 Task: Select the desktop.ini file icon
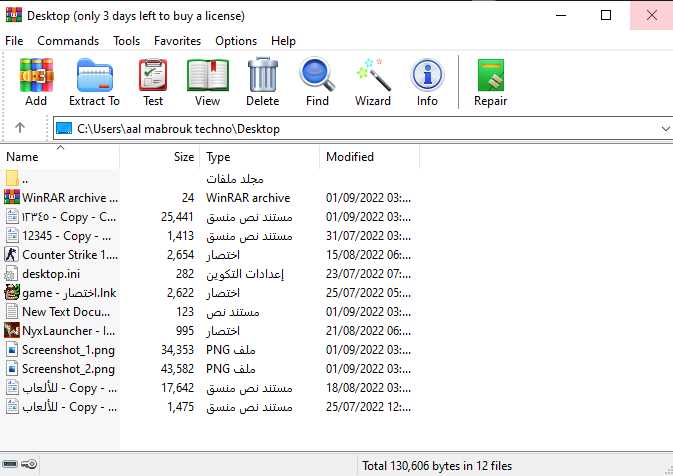[12, 274]
